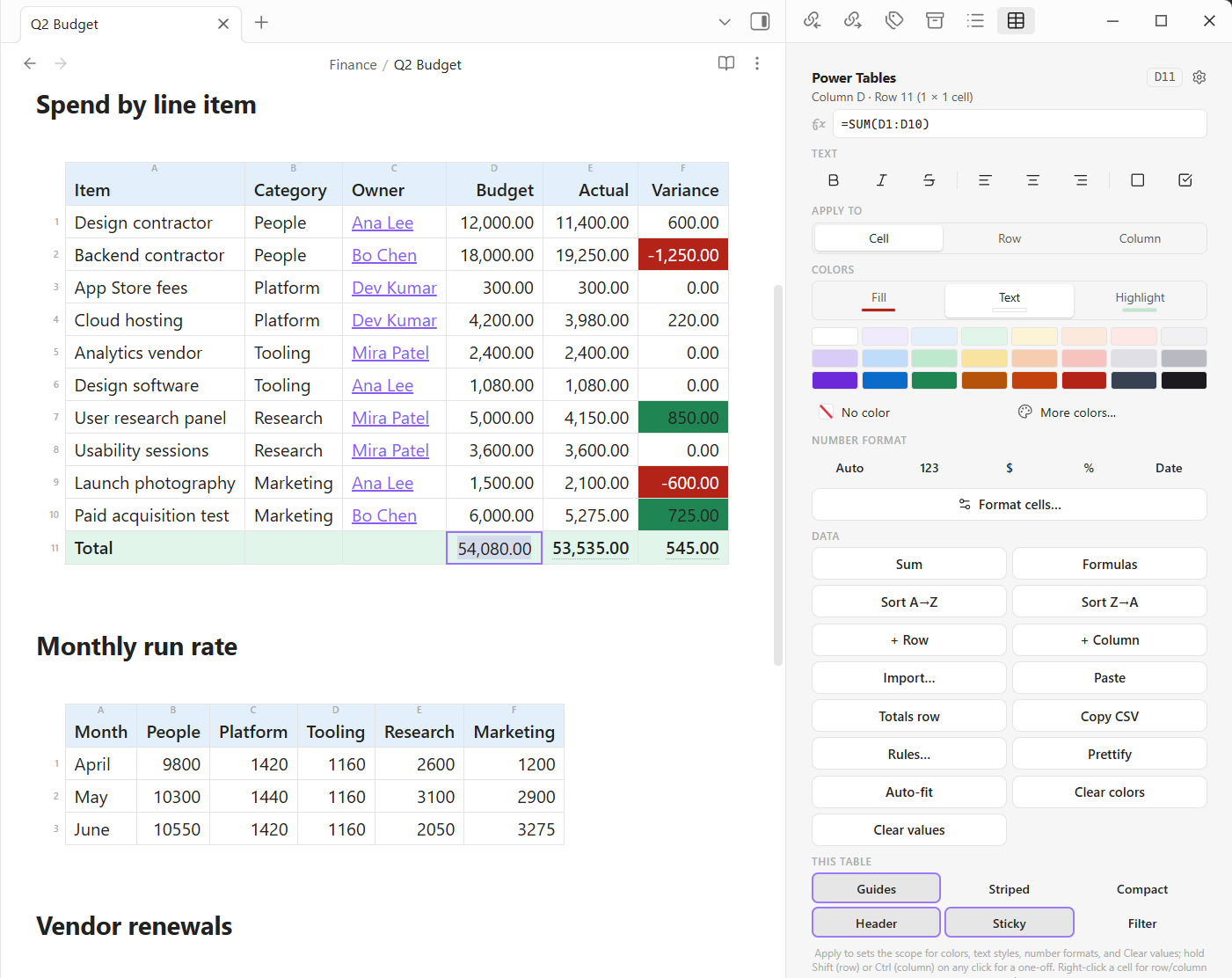Toggle Sticky header option

pos(1009,923)
